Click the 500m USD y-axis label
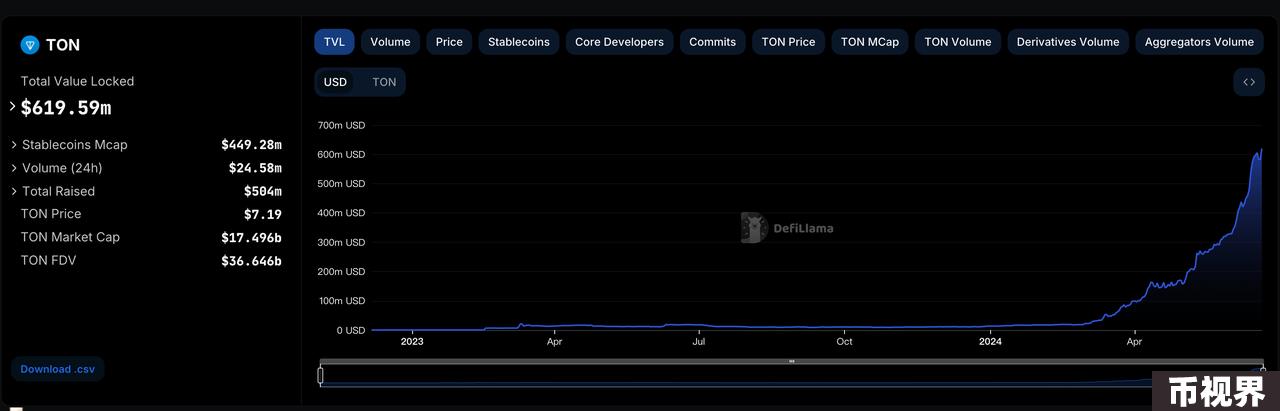The image size is (1280, 411). (341, 184)
